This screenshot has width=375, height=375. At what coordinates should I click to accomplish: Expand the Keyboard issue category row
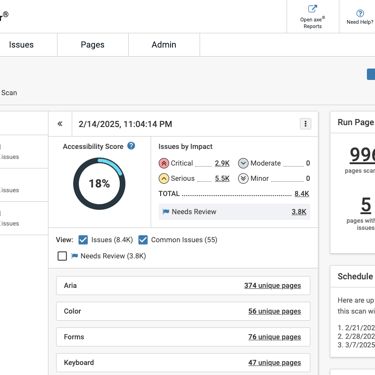183,363
